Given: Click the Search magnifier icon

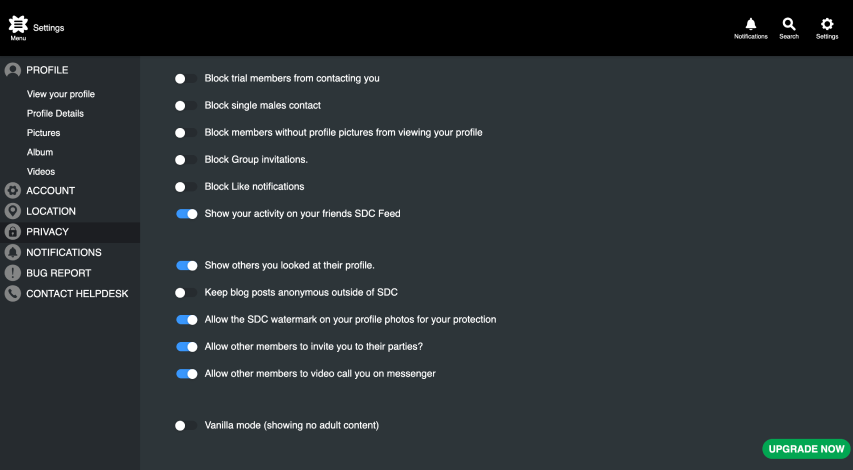Looking at the screenshot, I should tap(789, 24).
